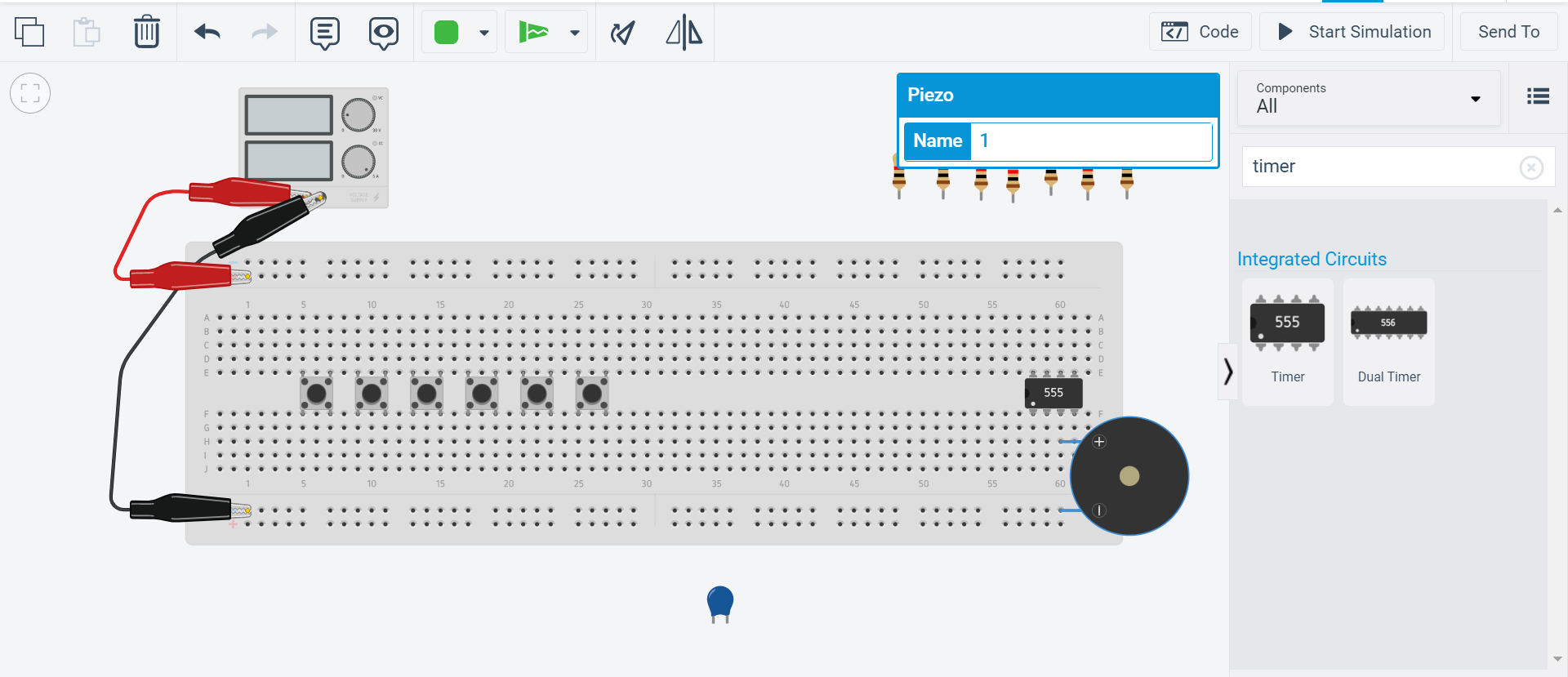This screenshot has width=1568, height=677.
Task: Clear the component search text
Action: click(x=1531, y=167)
